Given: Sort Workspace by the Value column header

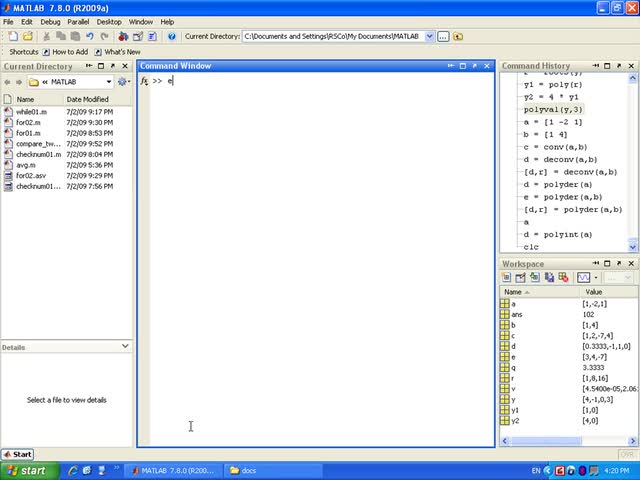Looking at the screenshot, I should coord(608,292).
